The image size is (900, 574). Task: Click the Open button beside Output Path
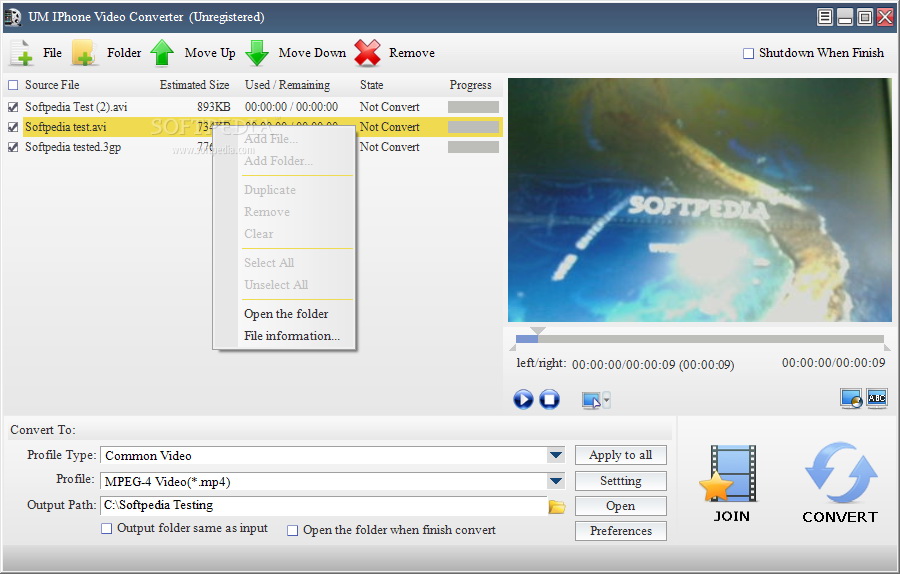(620, 506)
